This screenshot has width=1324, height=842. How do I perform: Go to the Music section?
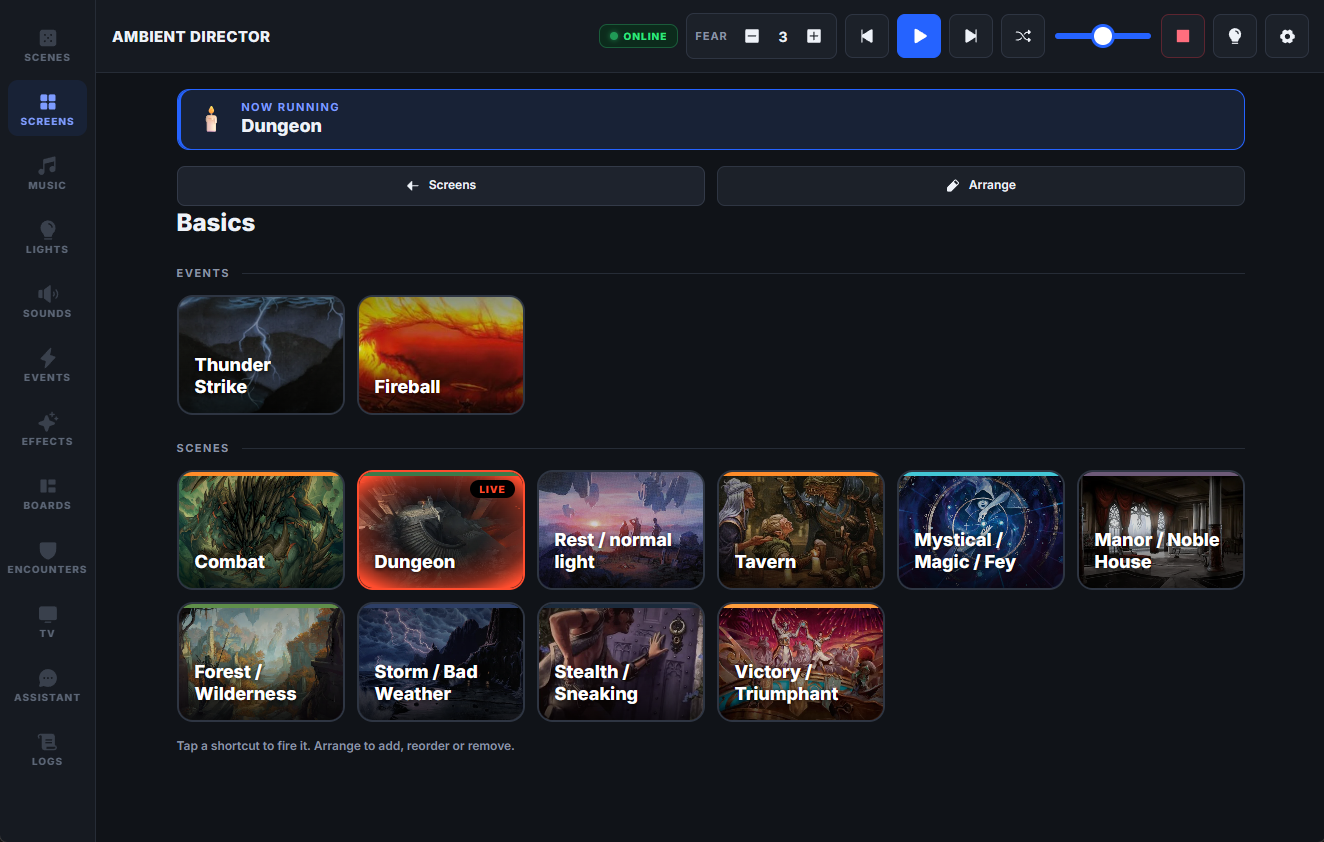click(x=47, y=172)
